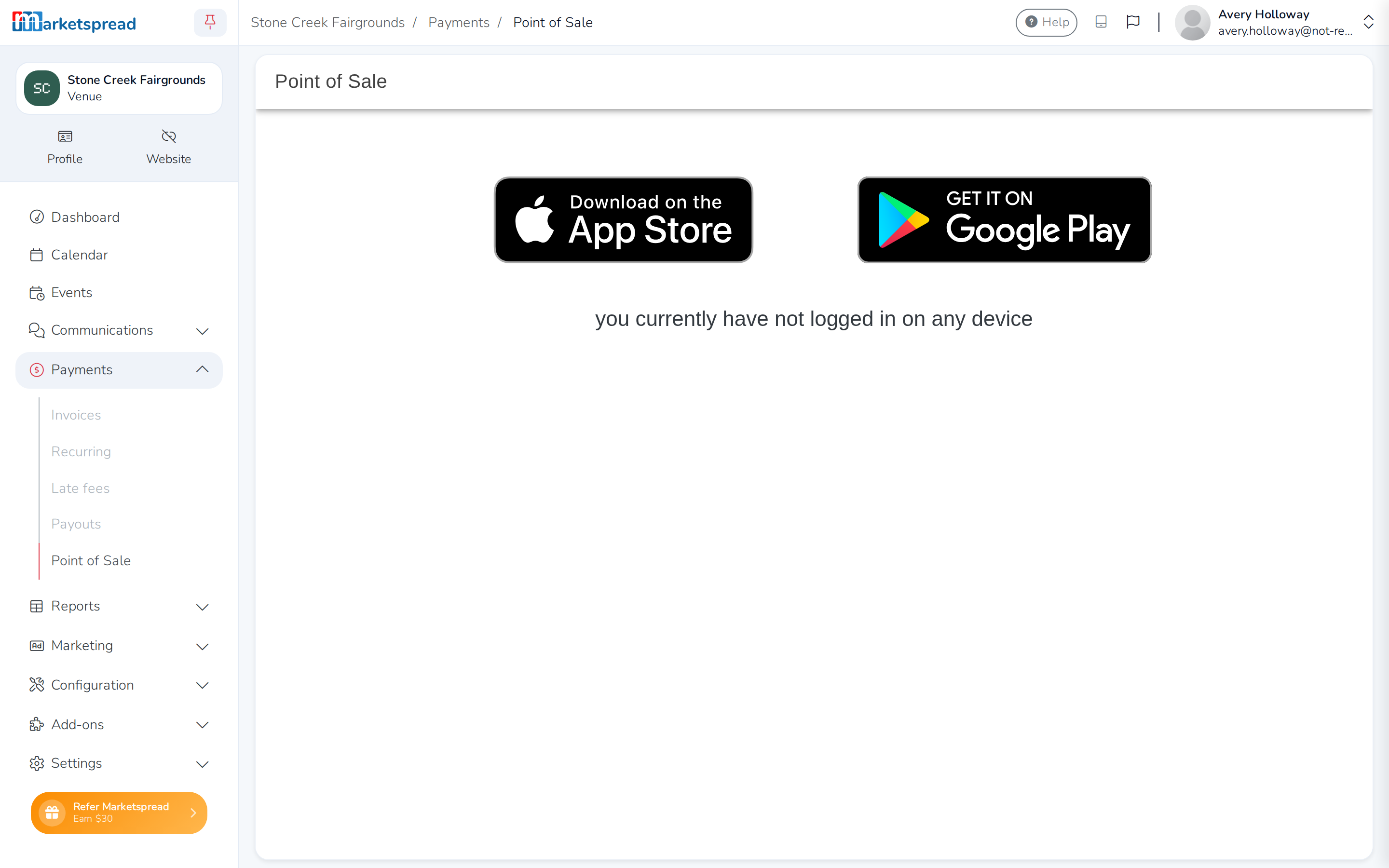Click the Communications chat bubbles icon
Viewport: 1389px width, 868px height.
point(37,330)
